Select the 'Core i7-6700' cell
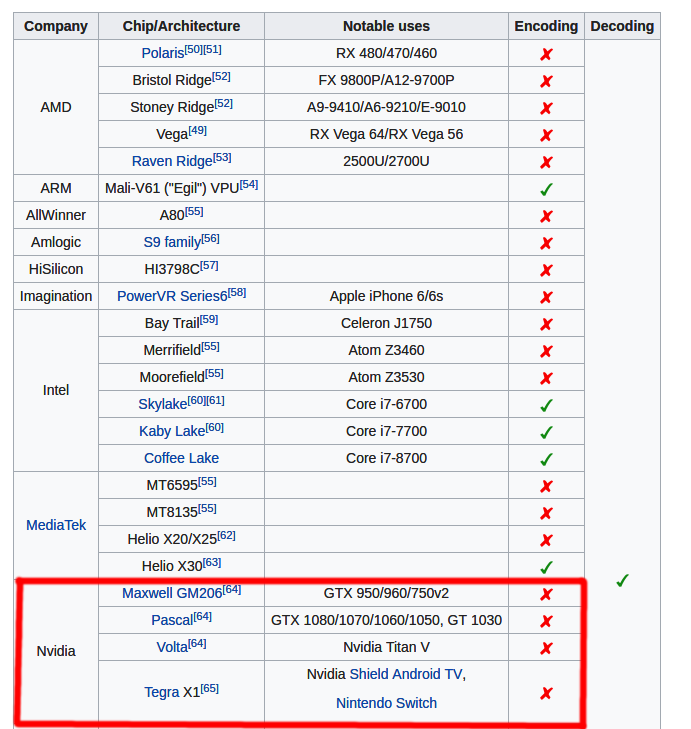 386,404
